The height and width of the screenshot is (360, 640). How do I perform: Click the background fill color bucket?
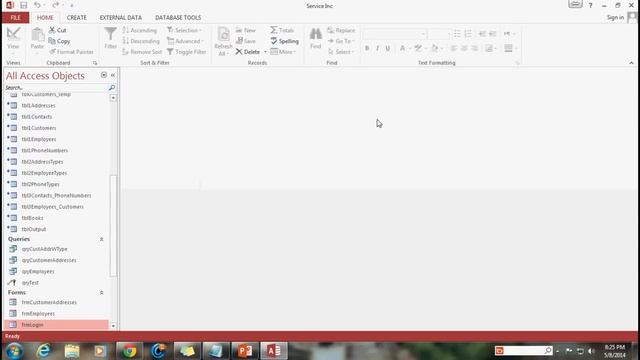click(x=435, y=48)
